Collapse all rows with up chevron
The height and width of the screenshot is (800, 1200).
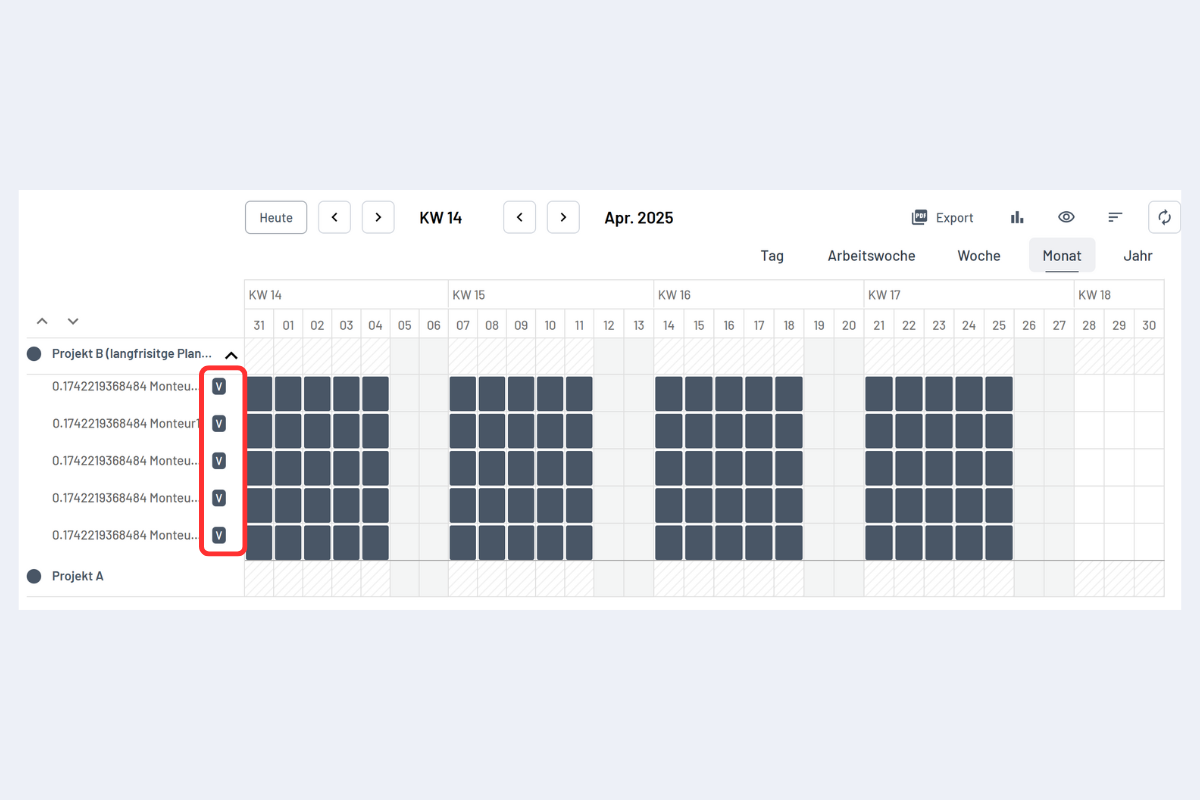(x=42, y=321)
